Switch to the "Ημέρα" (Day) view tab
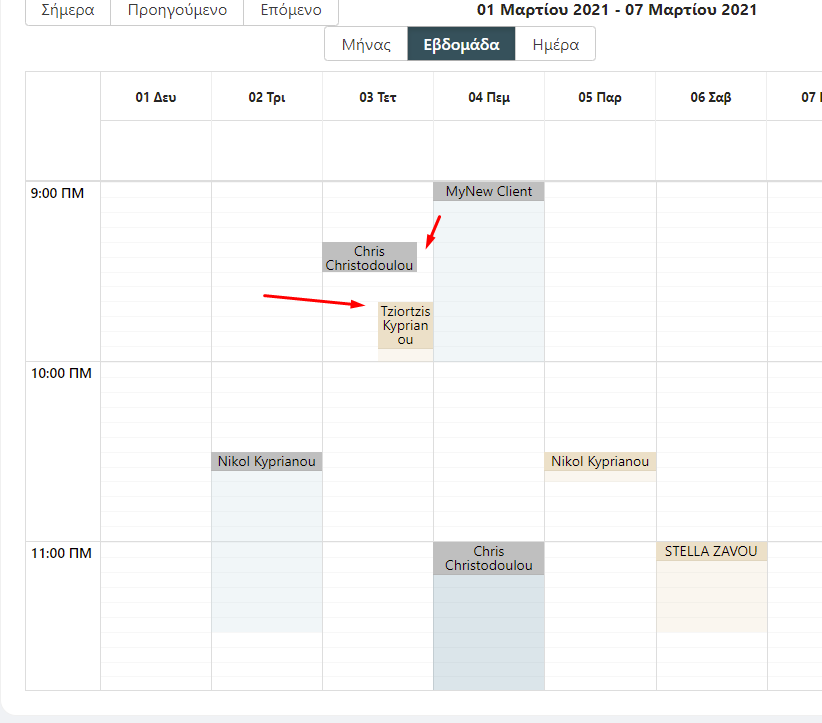Screen dimensions: 822x723 click(x=555, y=43)
